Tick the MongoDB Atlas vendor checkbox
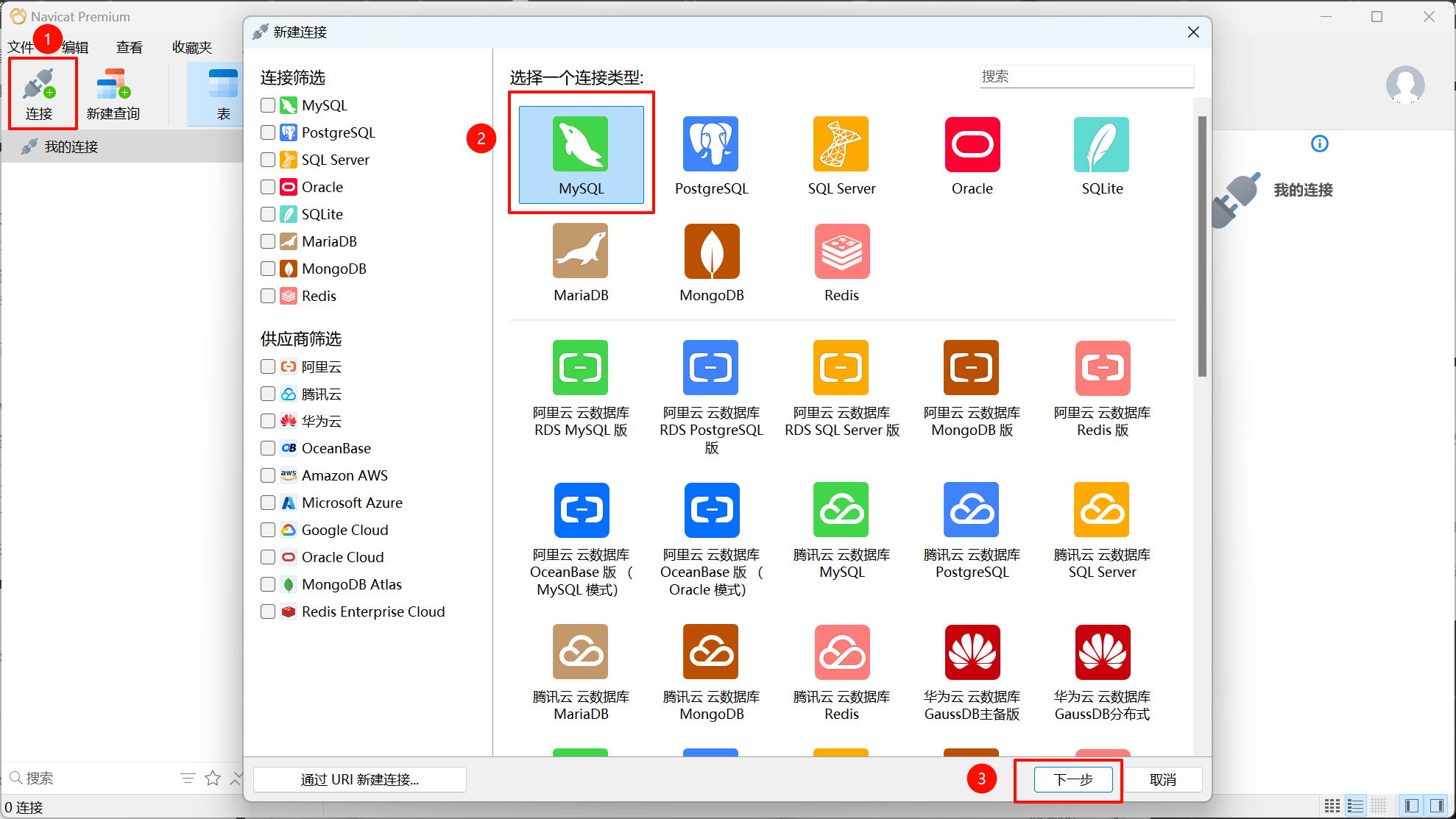The width and height of the screenshot is (1456, 819). [268, 584]
